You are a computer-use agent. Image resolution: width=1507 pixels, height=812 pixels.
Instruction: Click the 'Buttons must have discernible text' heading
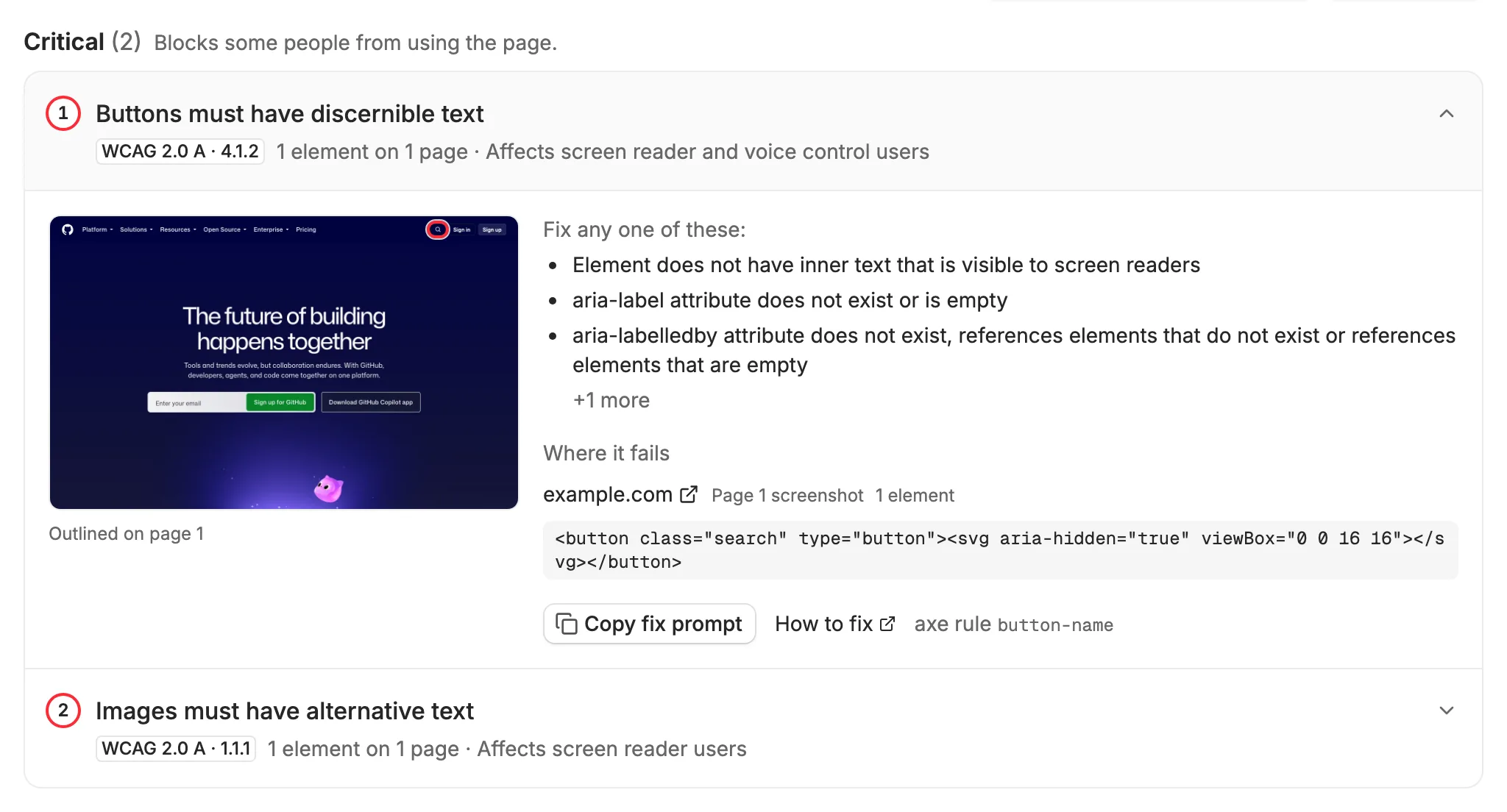(289, 114)
